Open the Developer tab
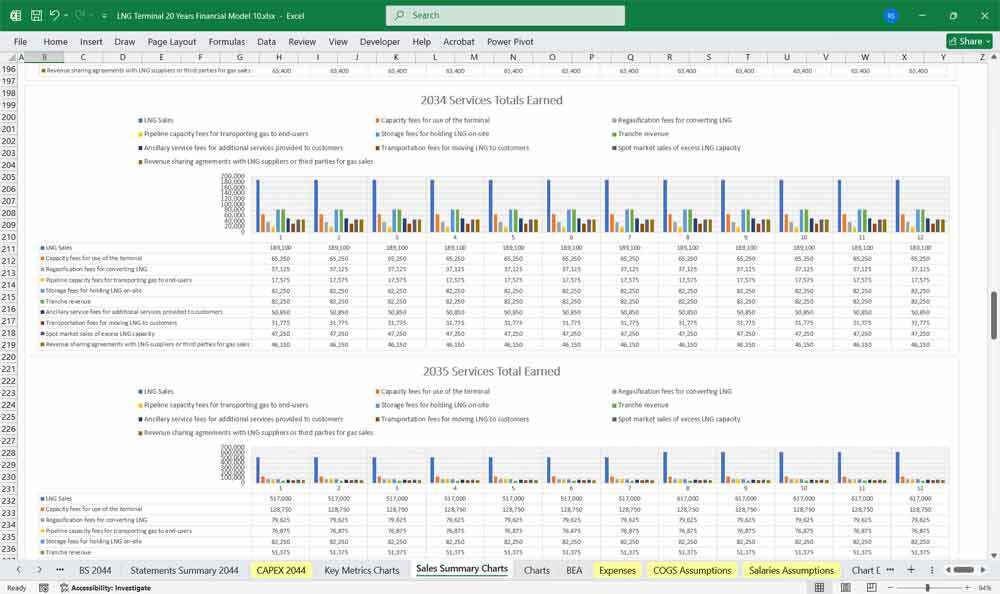 [x=379, y=41]
